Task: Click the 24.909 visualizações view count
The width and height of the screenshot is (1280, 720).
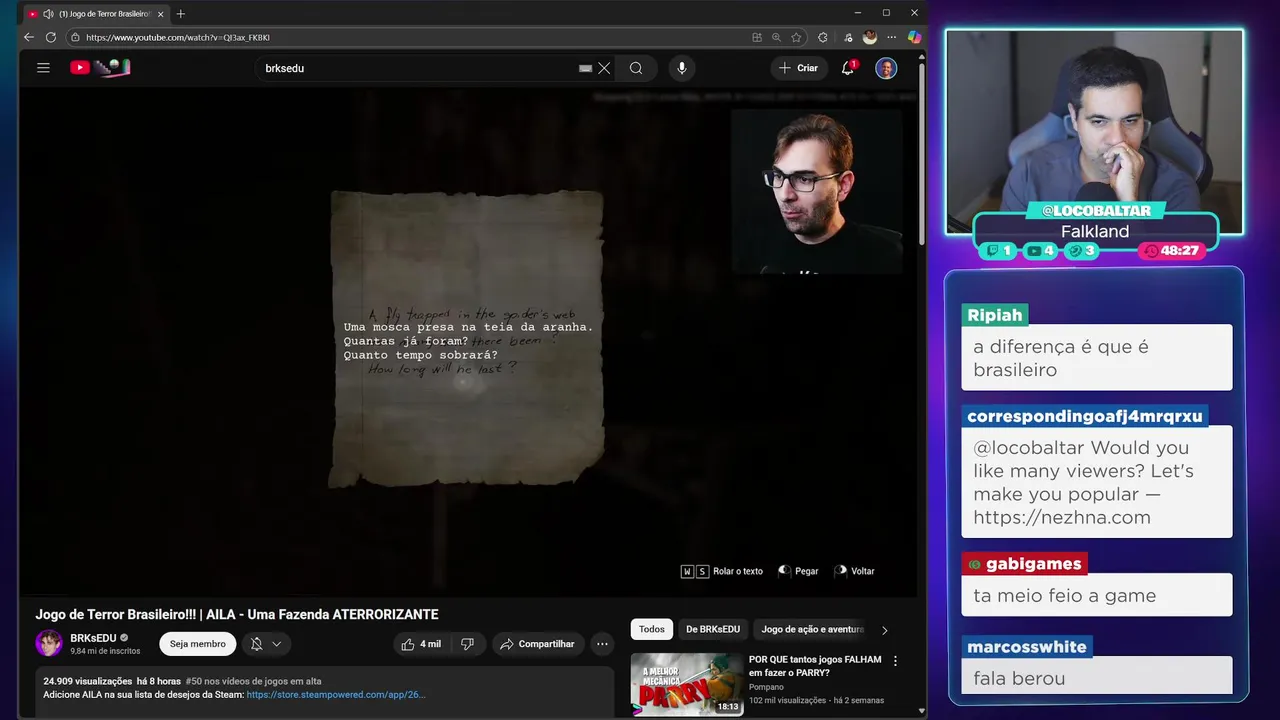Action: [87, 681]
